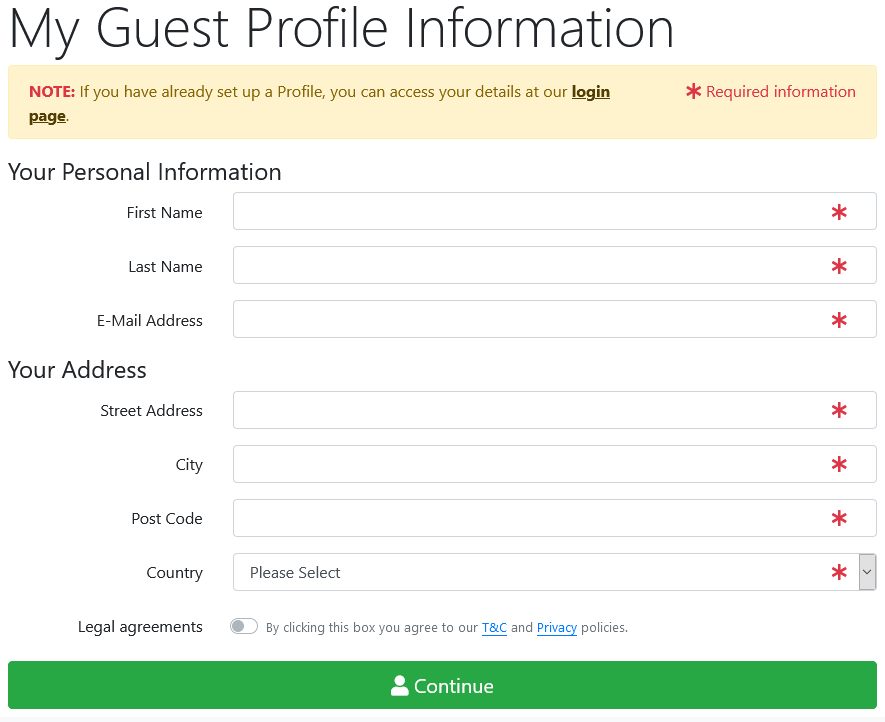Click the 'Country' label
The height and width of the screenshot is (722, 885).
coord(174,574)
